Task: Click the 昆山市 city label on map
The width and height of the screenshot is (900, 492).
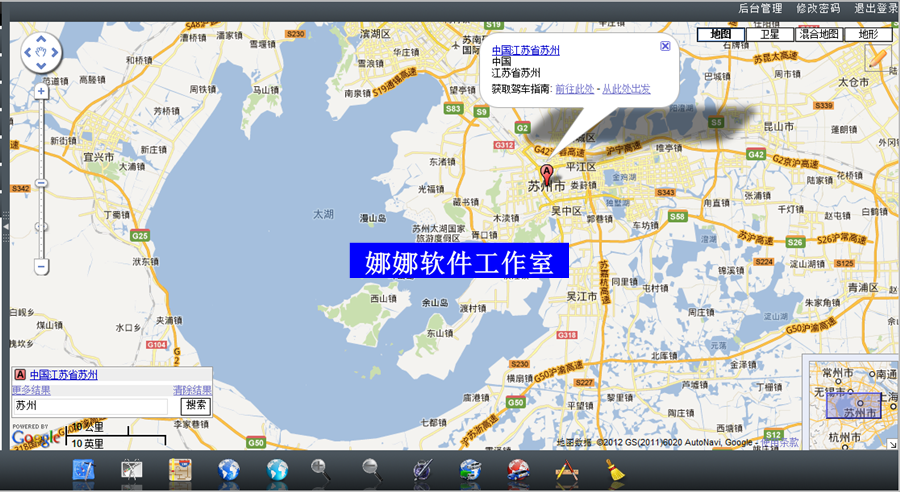Action: (x=779, y=126)
